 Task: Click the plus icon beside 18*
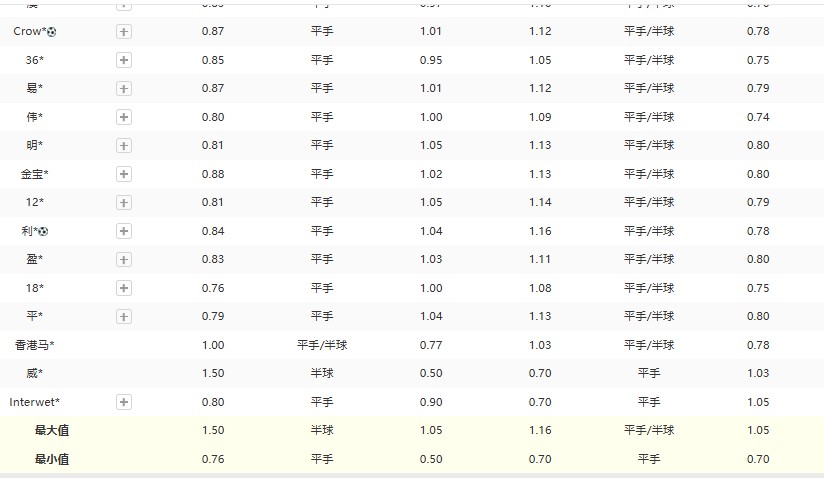click(124, 288)
